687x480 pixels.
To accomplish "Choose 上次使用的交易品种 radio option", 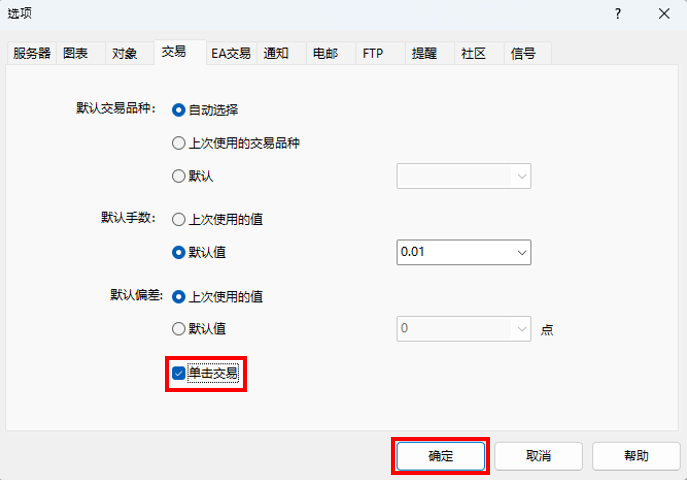I will (179, 143).
